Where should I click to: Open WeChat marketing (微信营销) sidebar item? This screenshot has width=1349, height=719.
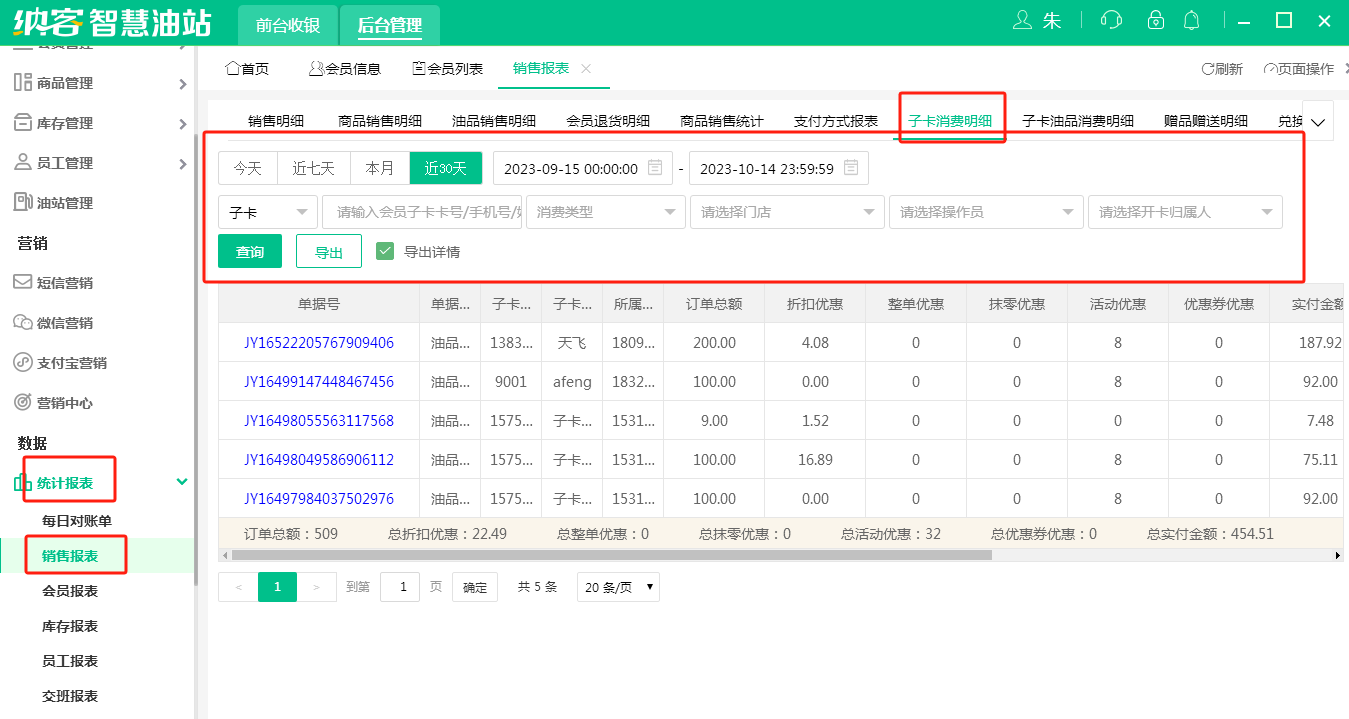pos(65,322)
